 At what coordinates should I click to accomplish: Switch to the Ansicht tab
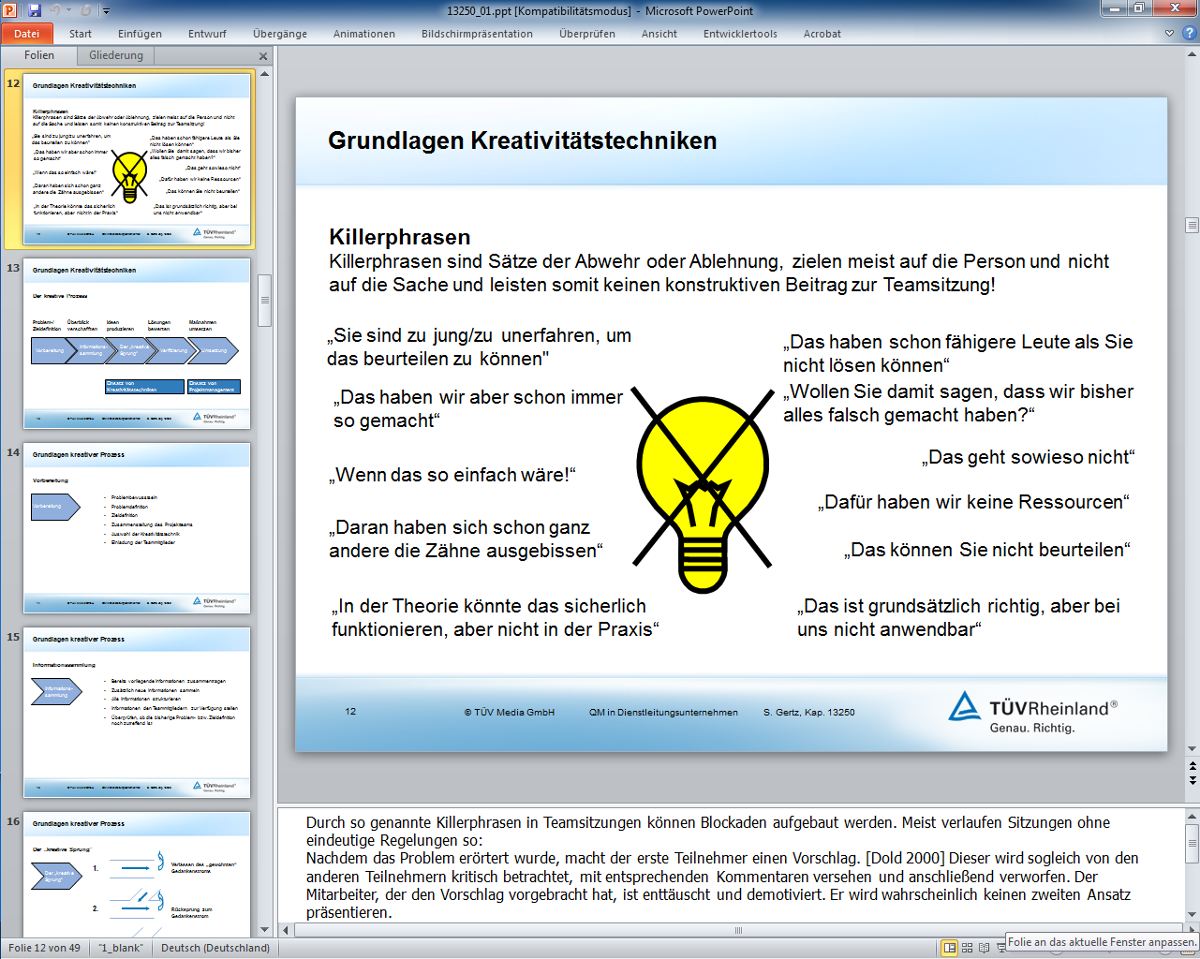[x=659, y=33]
